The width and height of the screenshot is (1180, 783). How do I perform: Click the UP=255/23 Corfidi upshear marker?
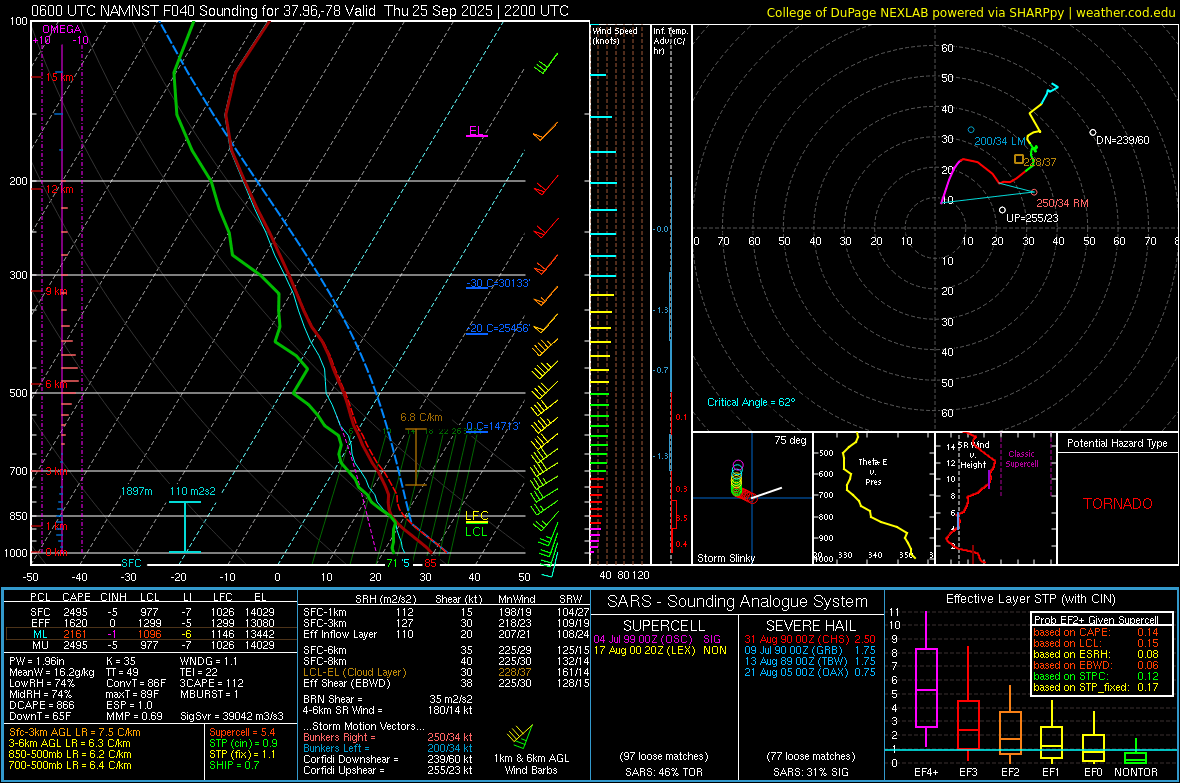1002,210
